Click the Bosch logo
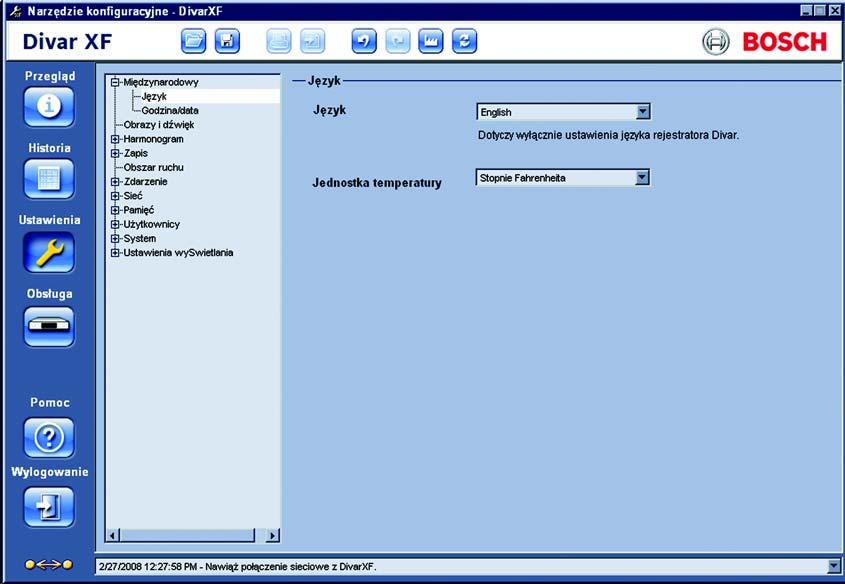 (x=765, y=41)
